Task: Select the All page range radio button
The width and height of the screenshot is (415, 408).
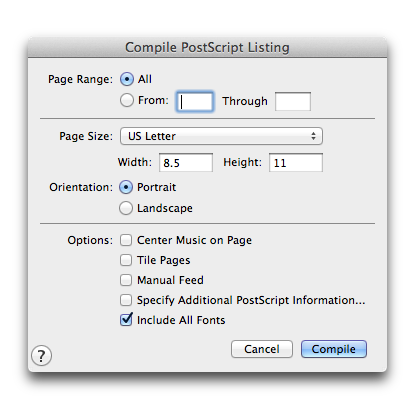Action: (127, 79)
